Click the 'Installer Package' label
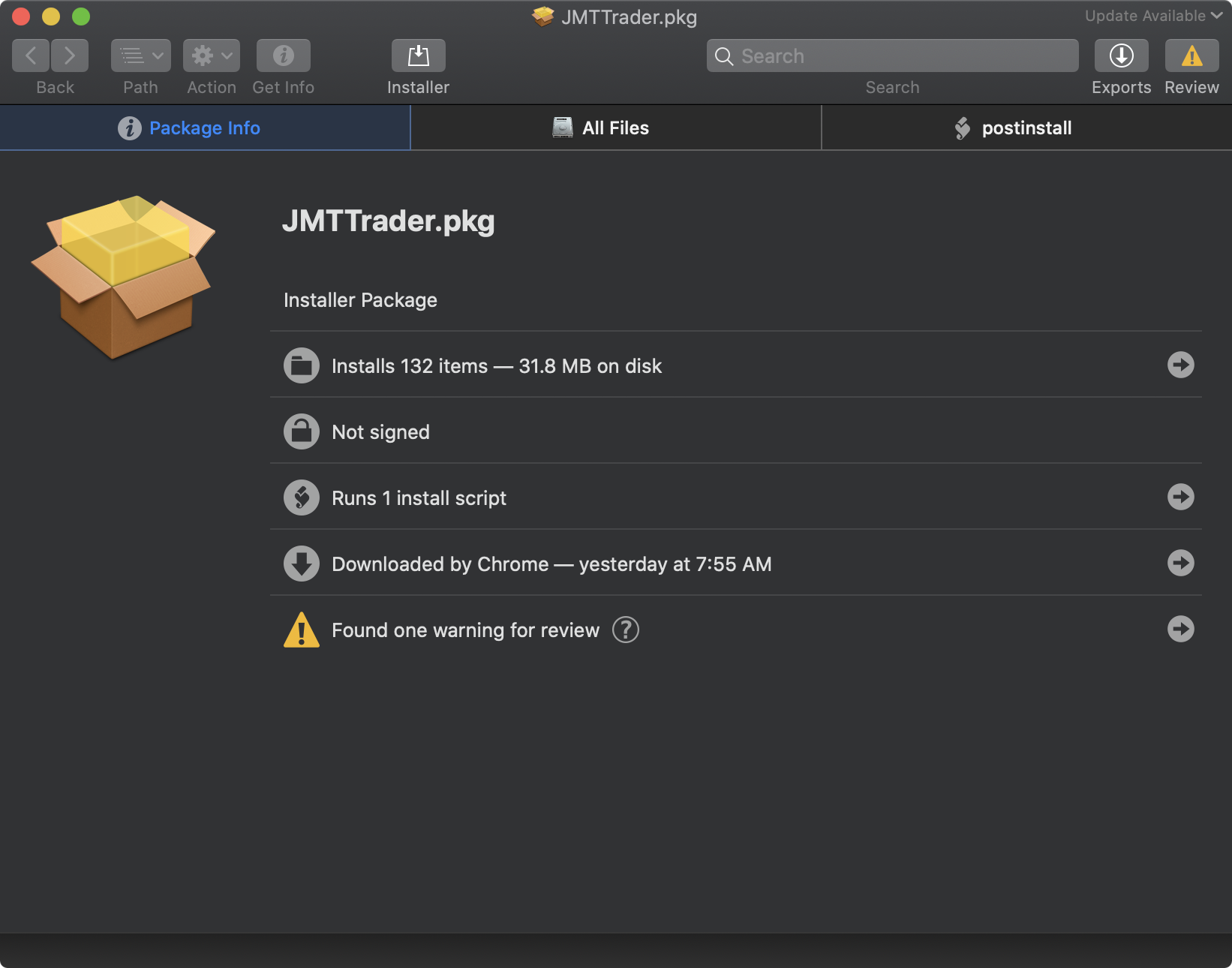 coord(360,300)
